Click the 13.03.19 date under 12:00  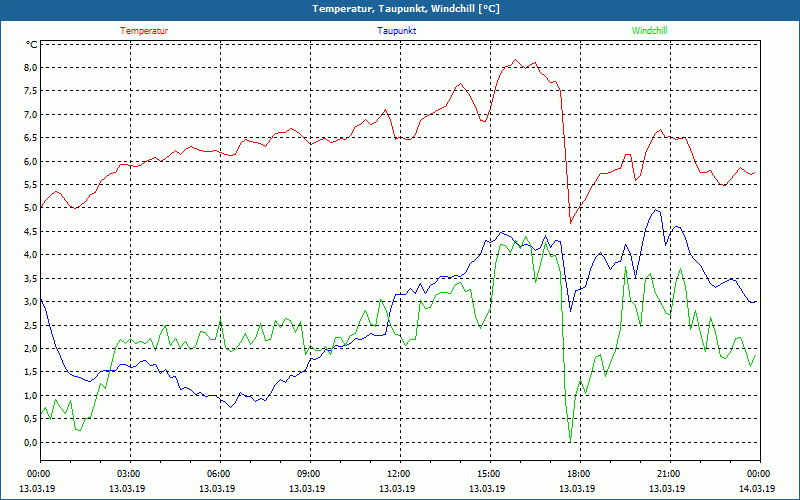(397, 488)
